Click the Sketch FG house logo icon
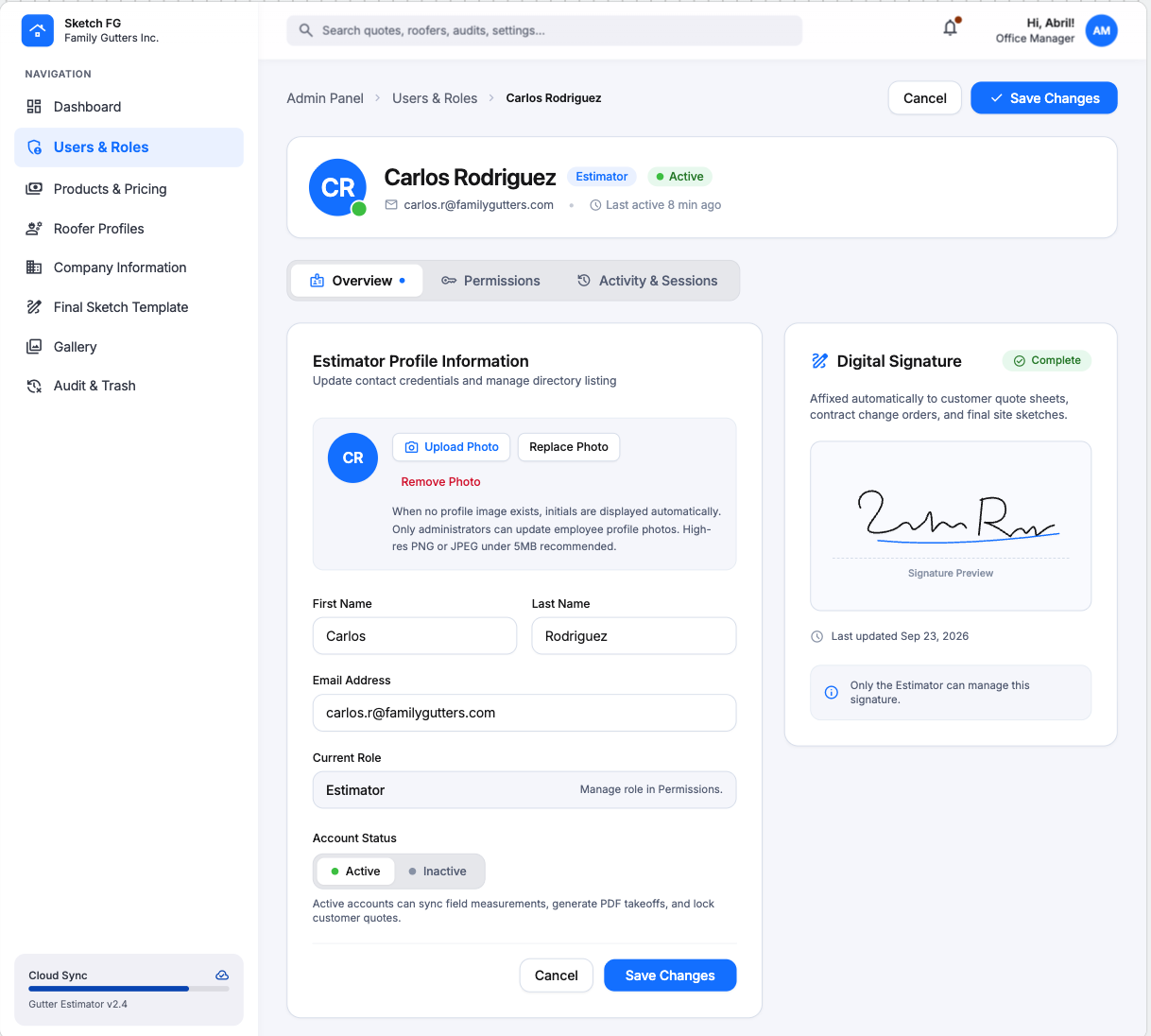 coord(38,30)
